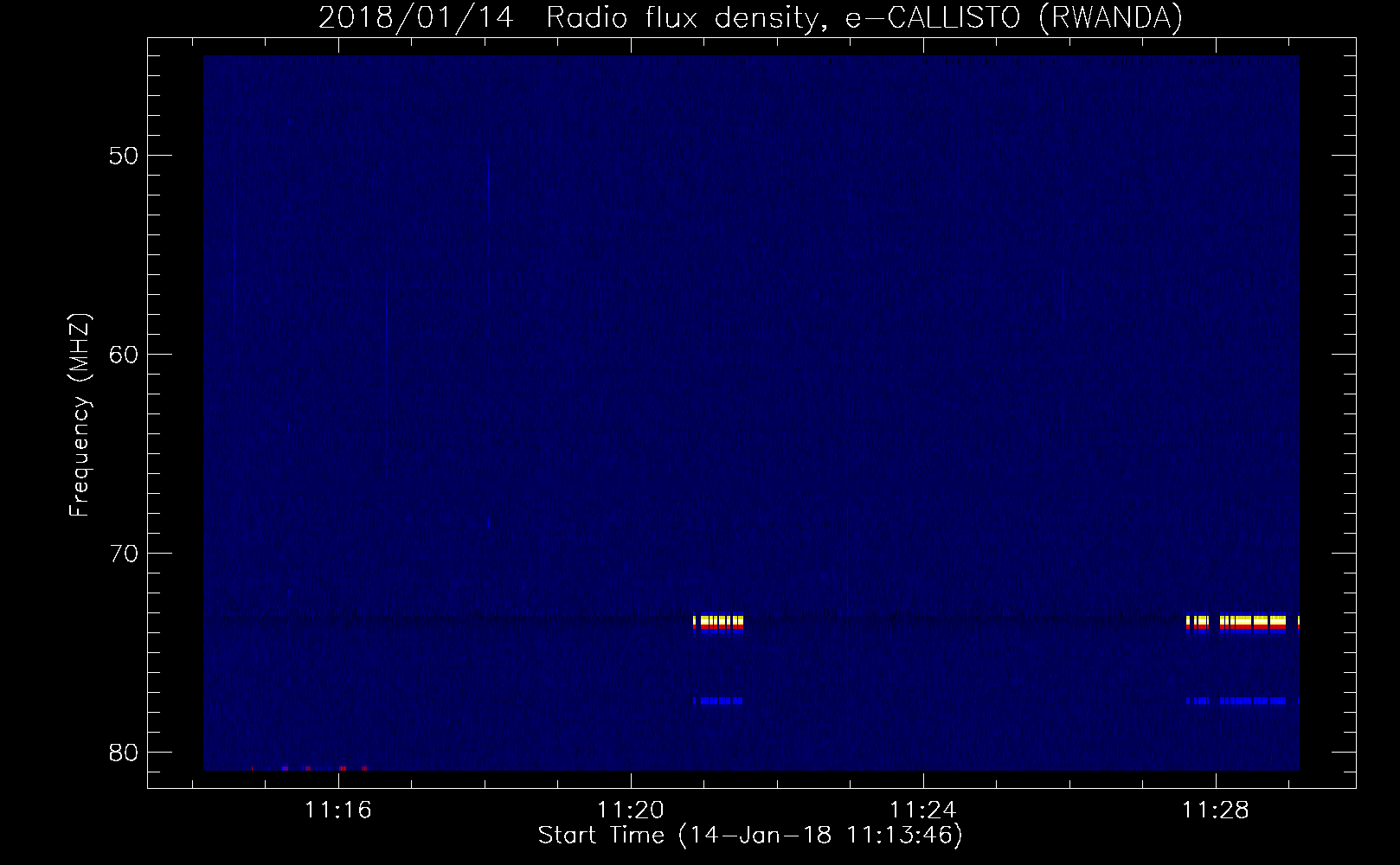Image resolution: width=1400 pixels, height=865 pixels.
Task: Click the 'Start Time (14-Jan-18 11:13:46)' x-axis label
Action: pos(750,836)
